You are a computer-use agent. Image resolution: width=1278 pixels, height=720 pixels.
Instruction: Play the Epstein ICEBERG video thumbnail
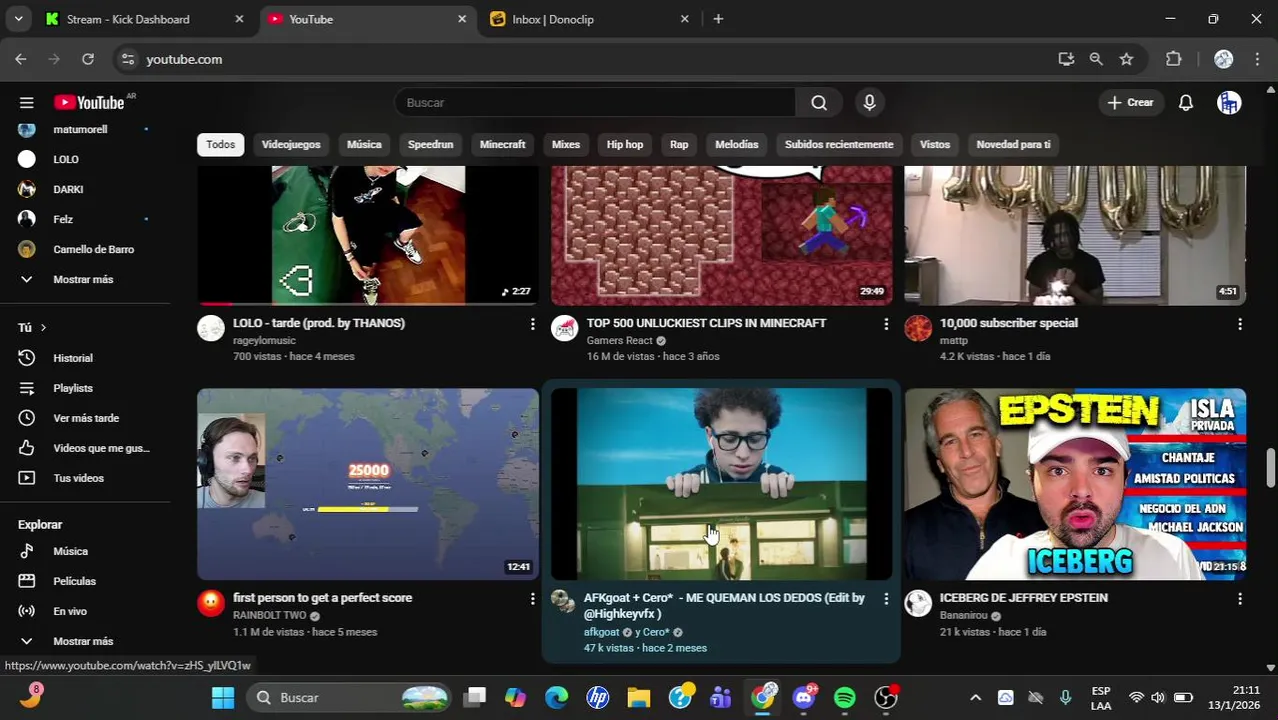point(1075,484)
